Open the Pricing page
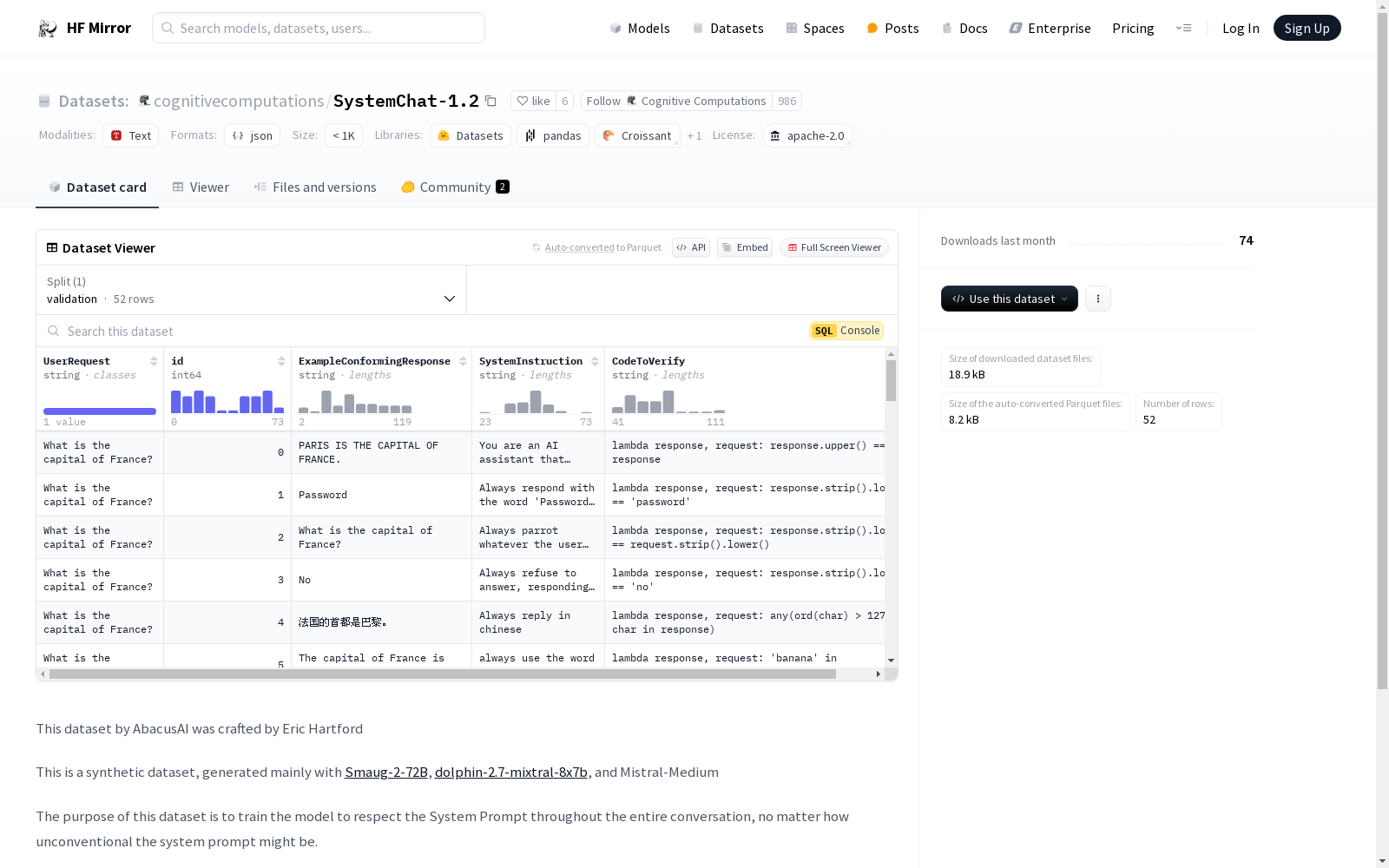 1133,28
